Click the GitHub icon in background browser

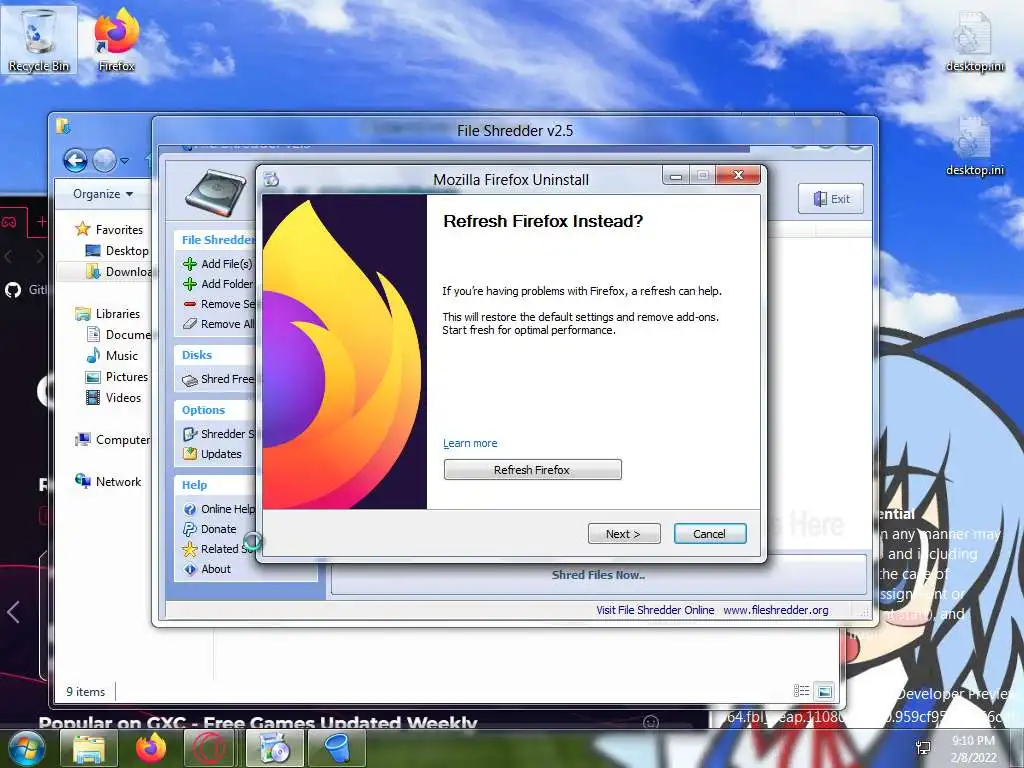[13, 289]
